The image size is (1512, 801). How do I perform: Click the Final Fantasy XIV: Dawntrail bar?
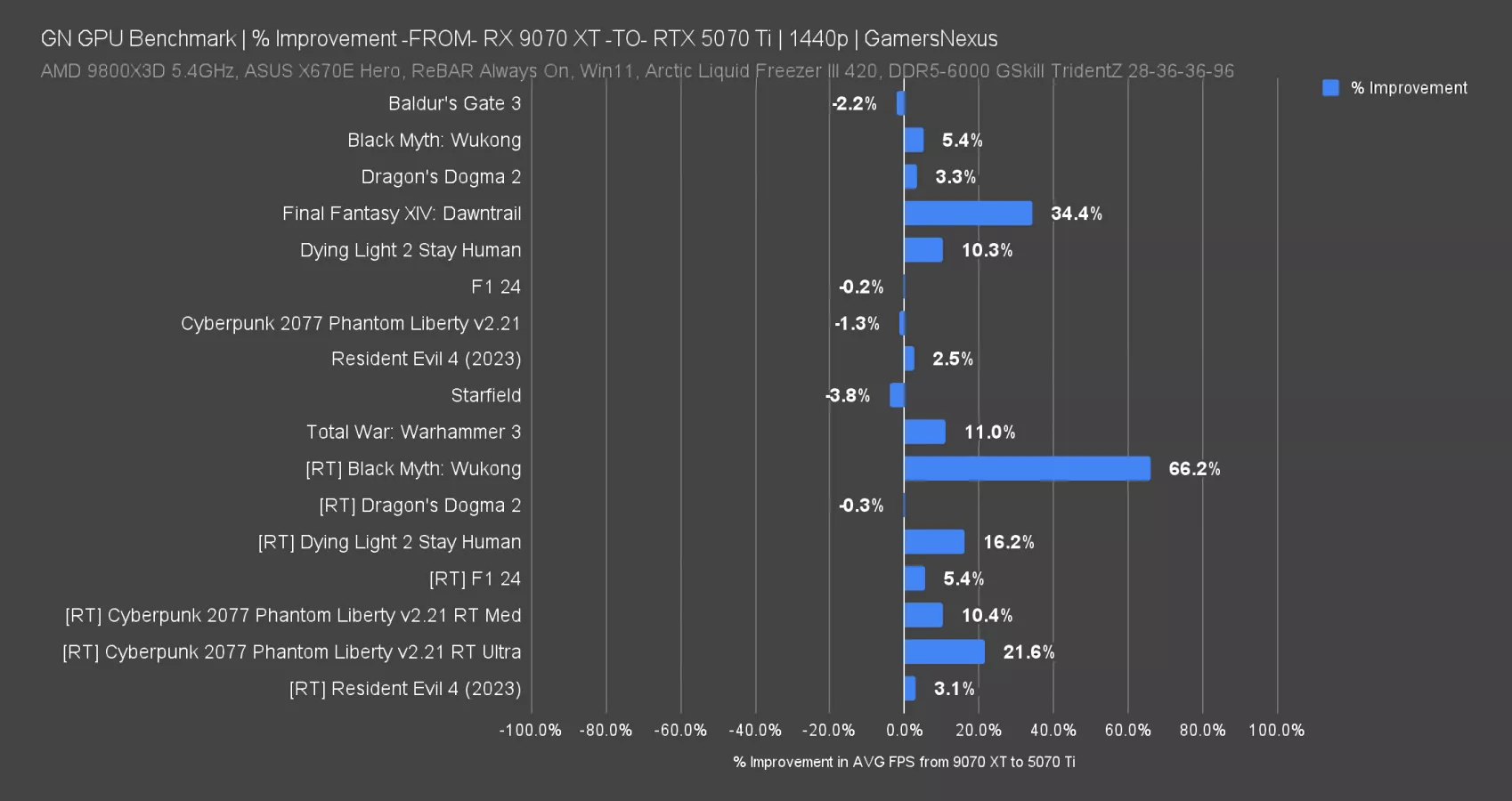point(968,214)
